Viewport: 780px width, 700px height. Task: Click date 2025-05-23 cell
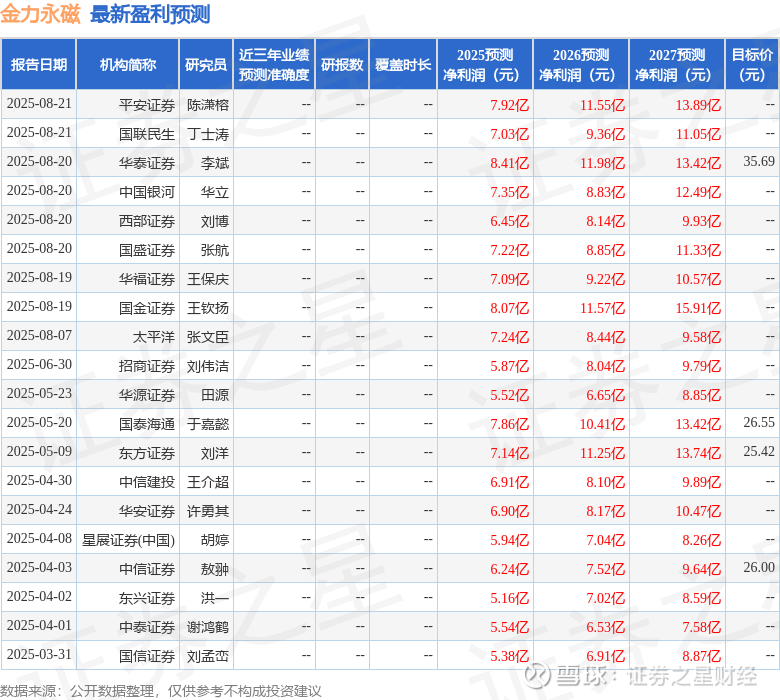point(39,394)
